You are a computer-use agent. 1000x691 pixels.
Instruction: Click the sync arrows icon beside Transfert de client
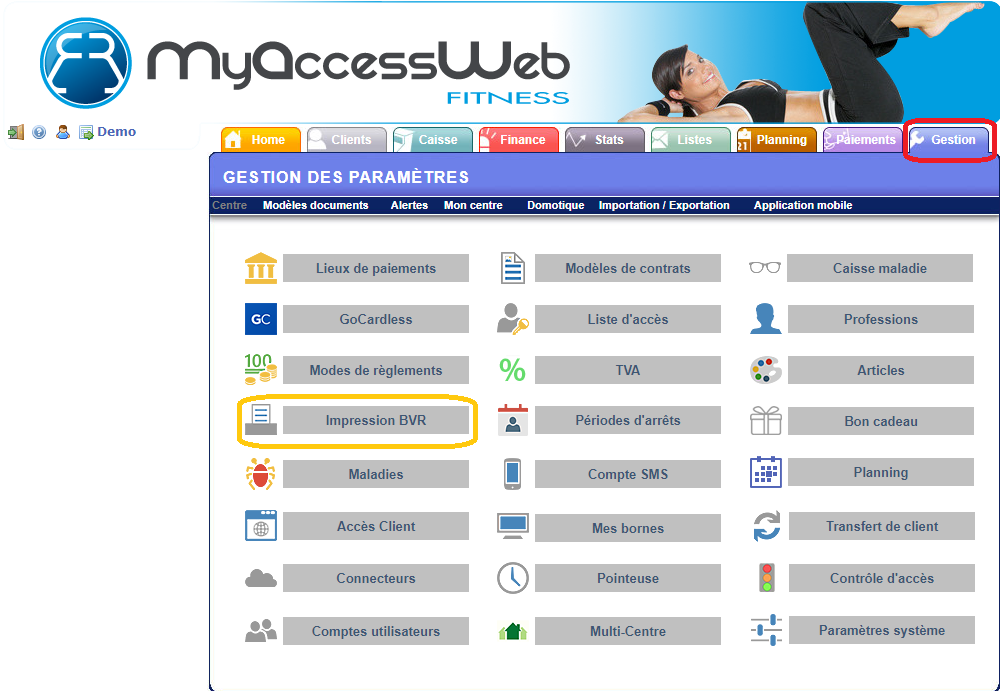click(766, 526)
